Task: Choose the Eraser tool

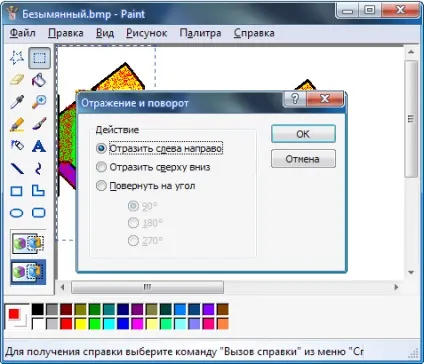Action: click(x=17, y=80)
